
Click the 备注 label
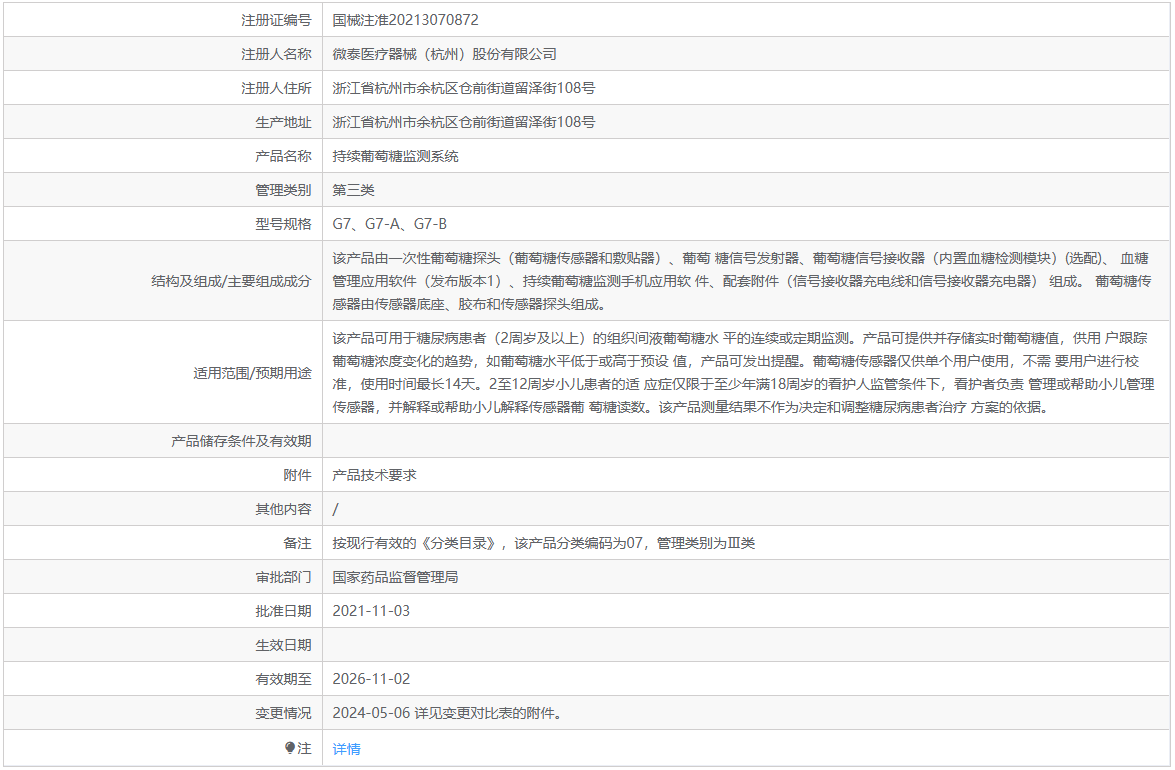(x=297, y=543)
